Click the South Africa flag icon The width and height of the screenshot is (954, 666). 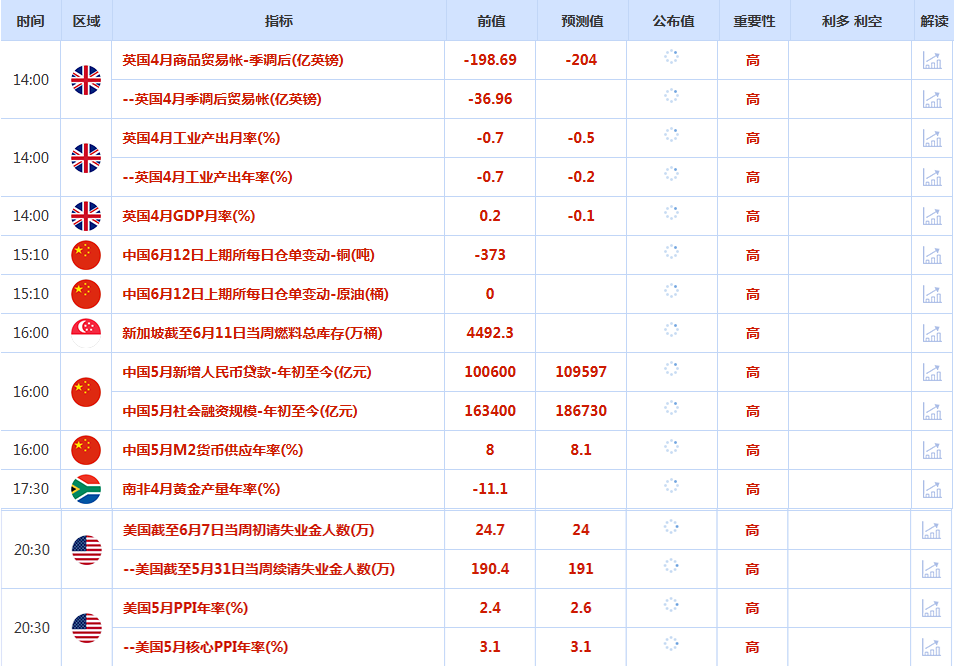pyautogui.click(x=86, y=488)
